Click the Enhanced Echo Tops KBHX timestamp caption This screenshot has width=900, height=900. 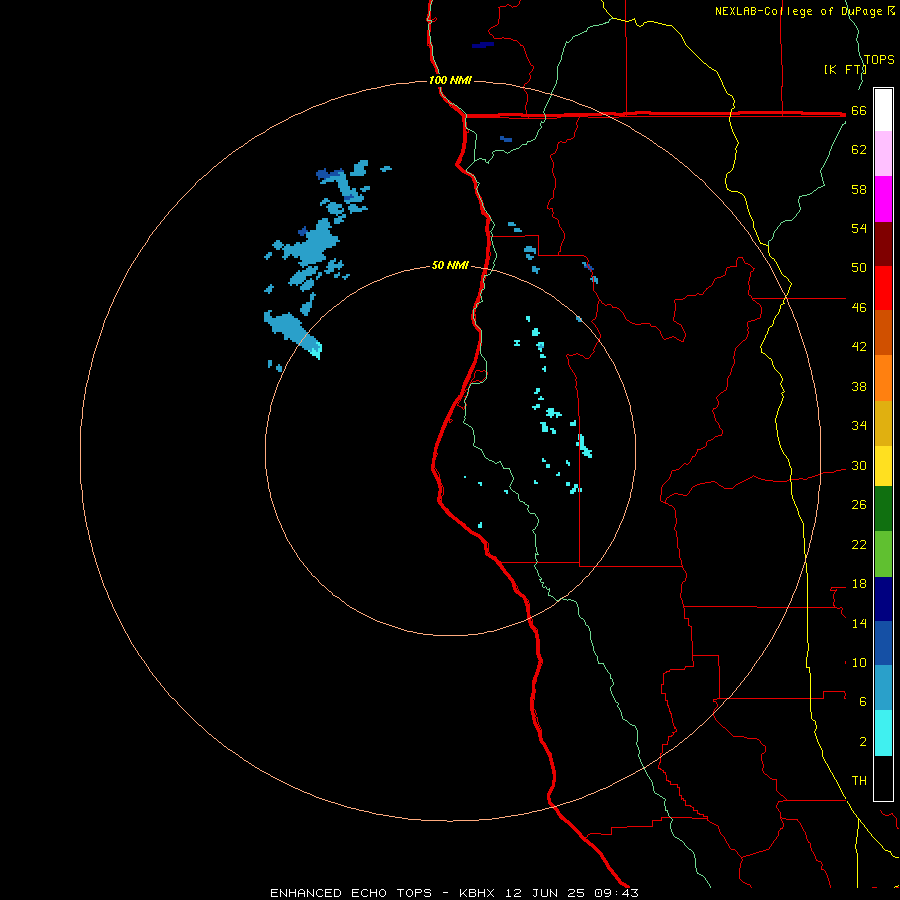point(454,893)
